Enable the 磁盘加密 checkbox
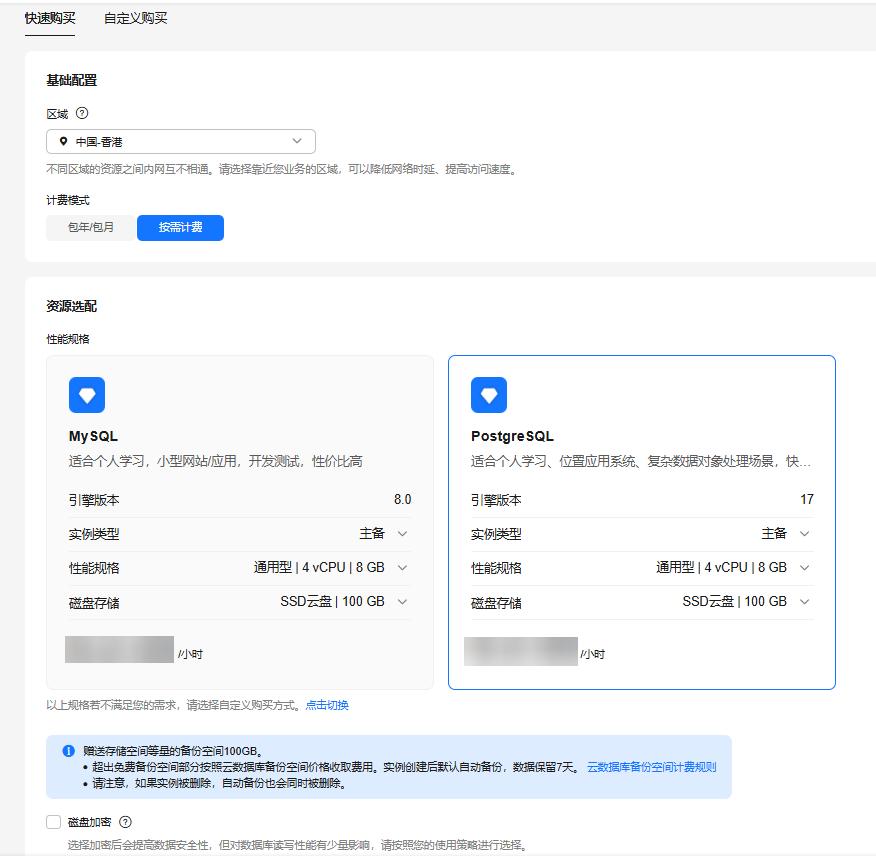The image size is (876, 859). tap(54, 822)
